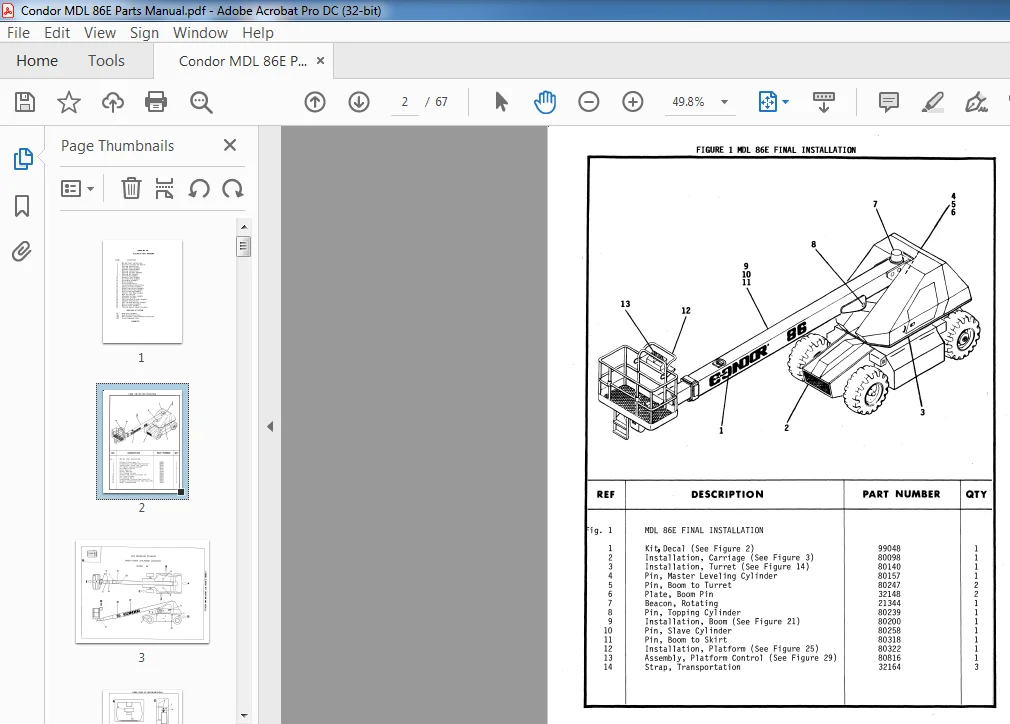
Task: Open the find text magnifier icon
Action: (x=201, y=102)
